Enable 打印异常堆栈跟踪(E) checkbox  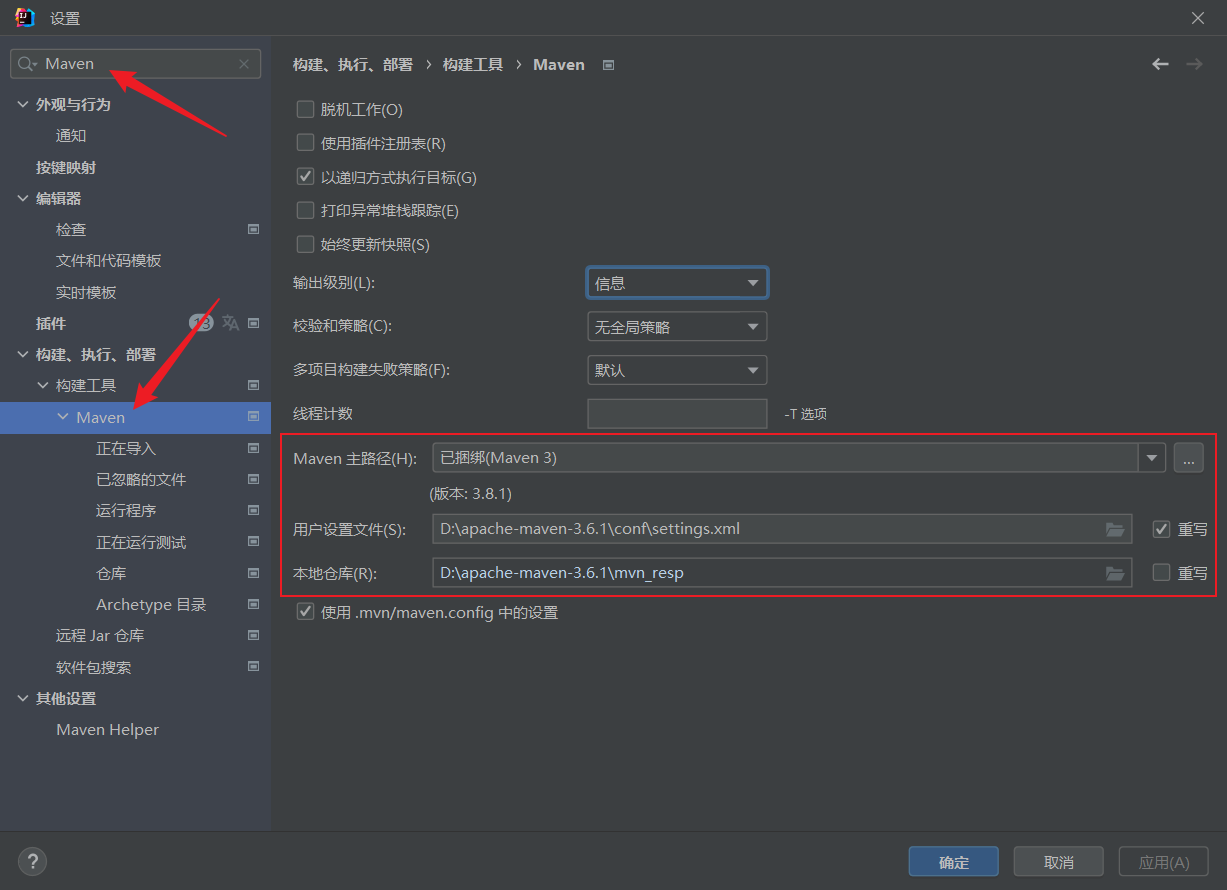(306, 210)
